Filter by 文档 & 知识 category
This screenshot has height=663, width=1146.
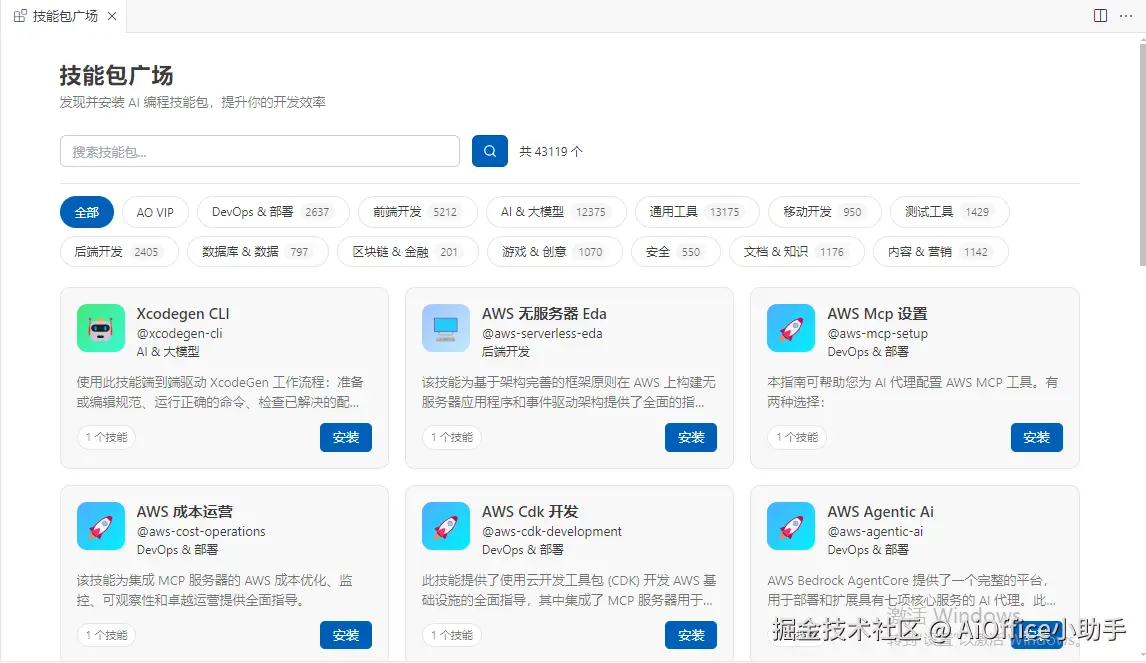pos(797,251)
